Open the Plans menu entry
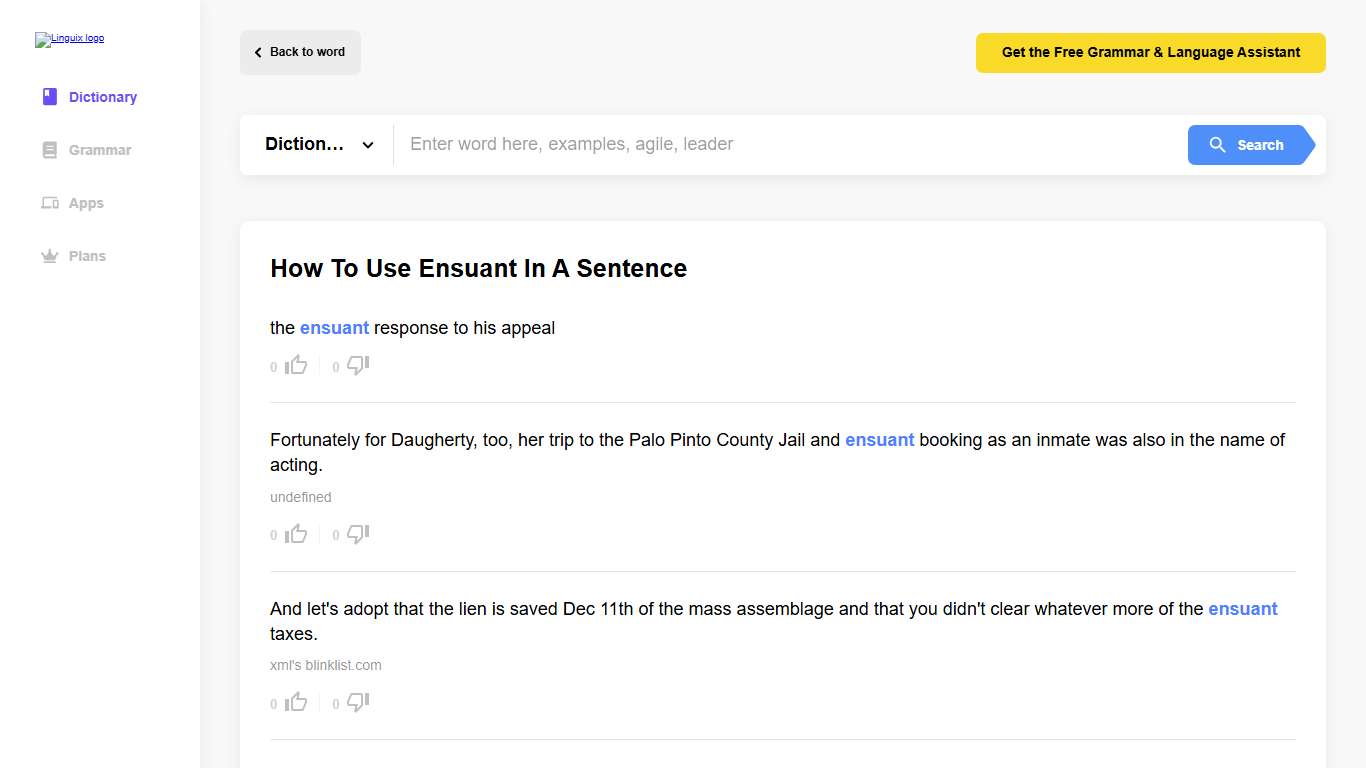This screenshot has width=1366, height=768. (x=88, y=255)
